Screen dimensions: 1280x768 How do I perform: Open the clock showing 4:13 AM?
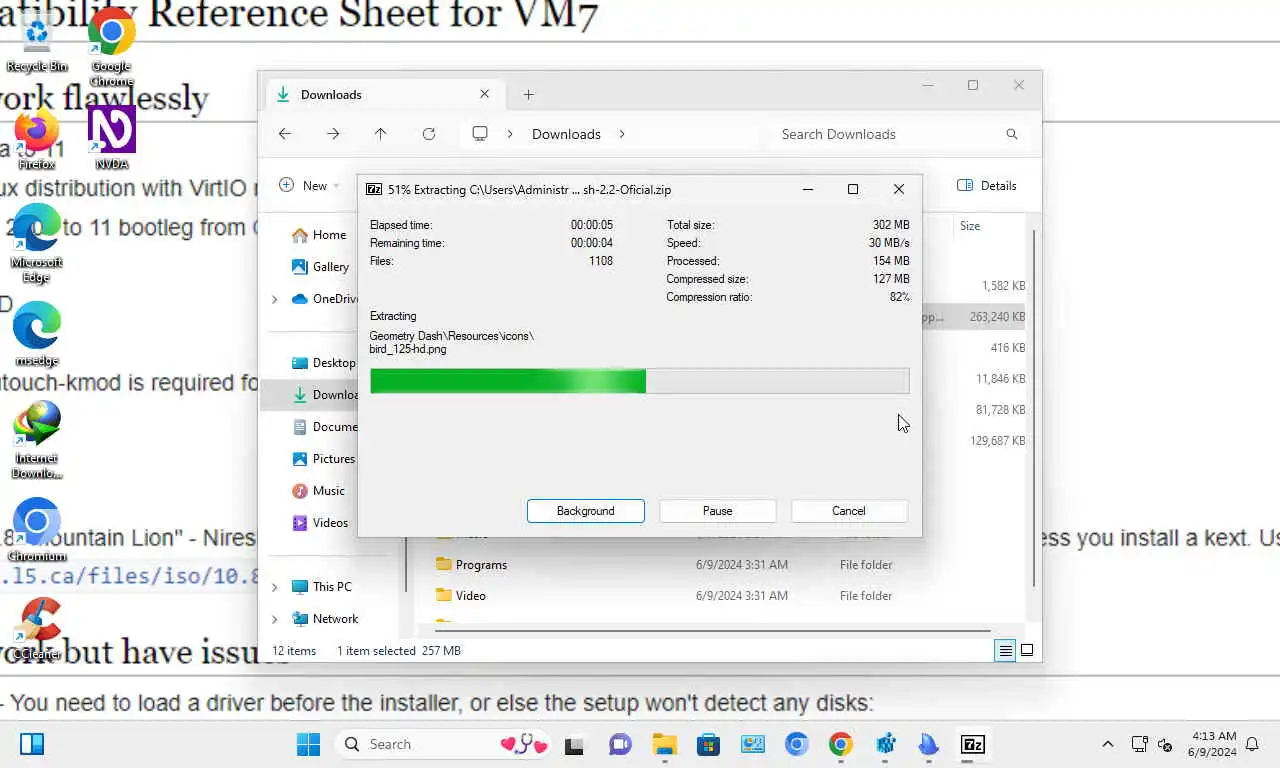[x=1212, y=744]
